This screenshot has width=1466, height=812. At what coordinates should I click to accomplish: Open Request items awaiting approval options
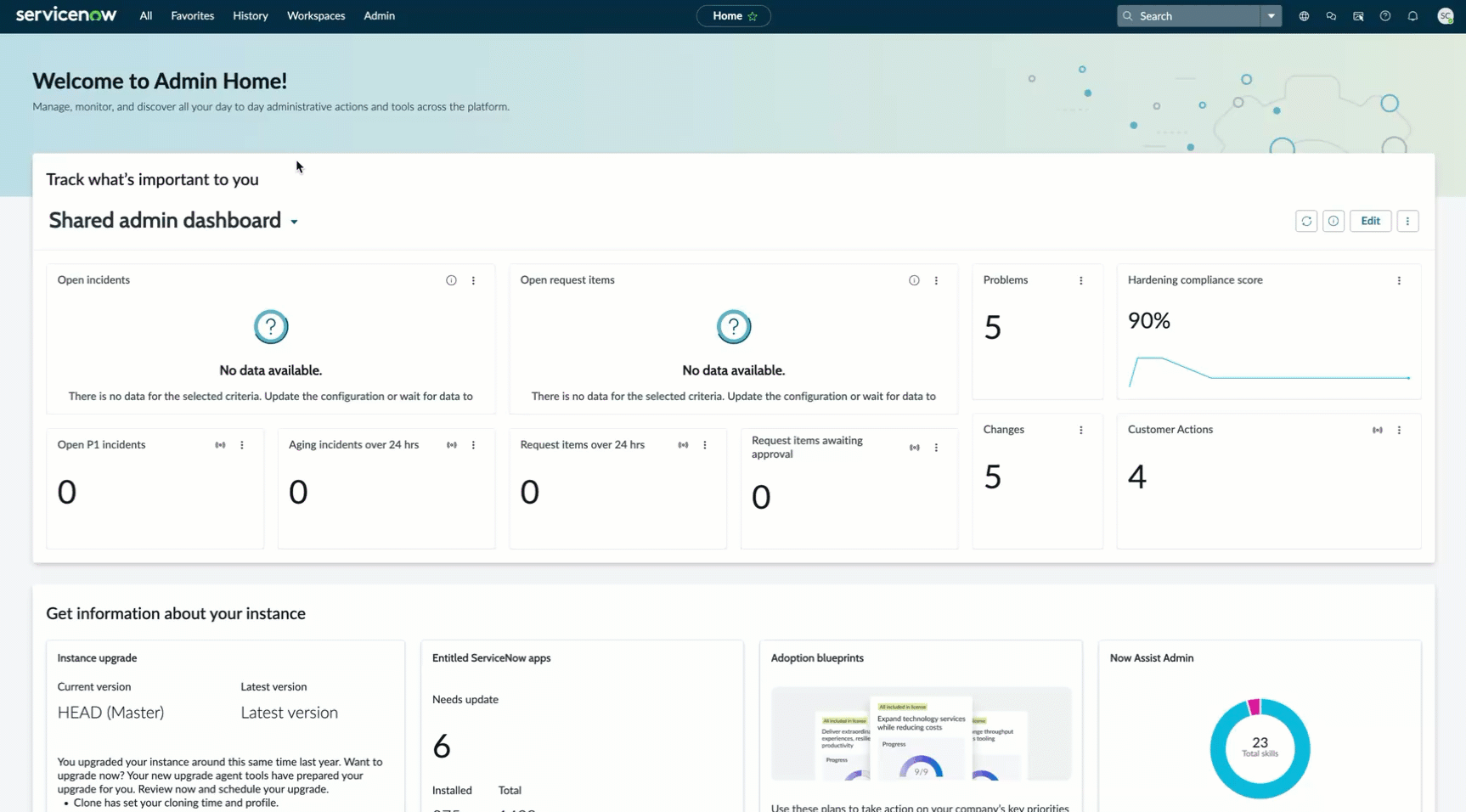pyautogui.click(x=937, y=448)
